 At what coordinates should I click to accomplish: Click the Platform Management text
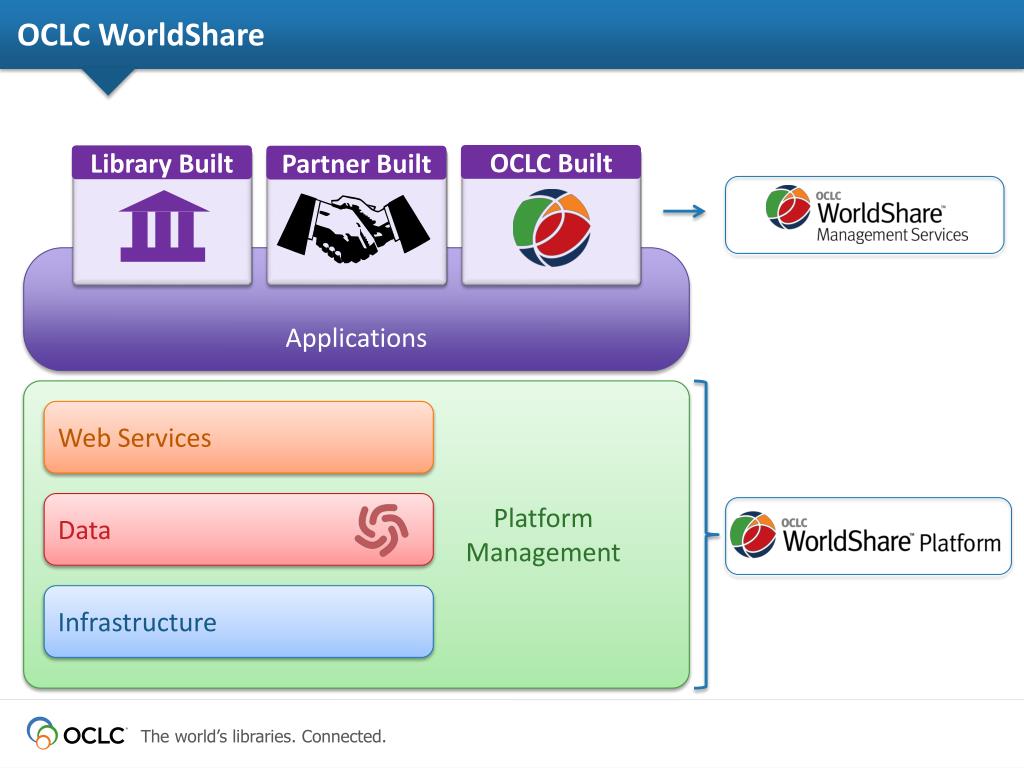click(x=543, y=536)
